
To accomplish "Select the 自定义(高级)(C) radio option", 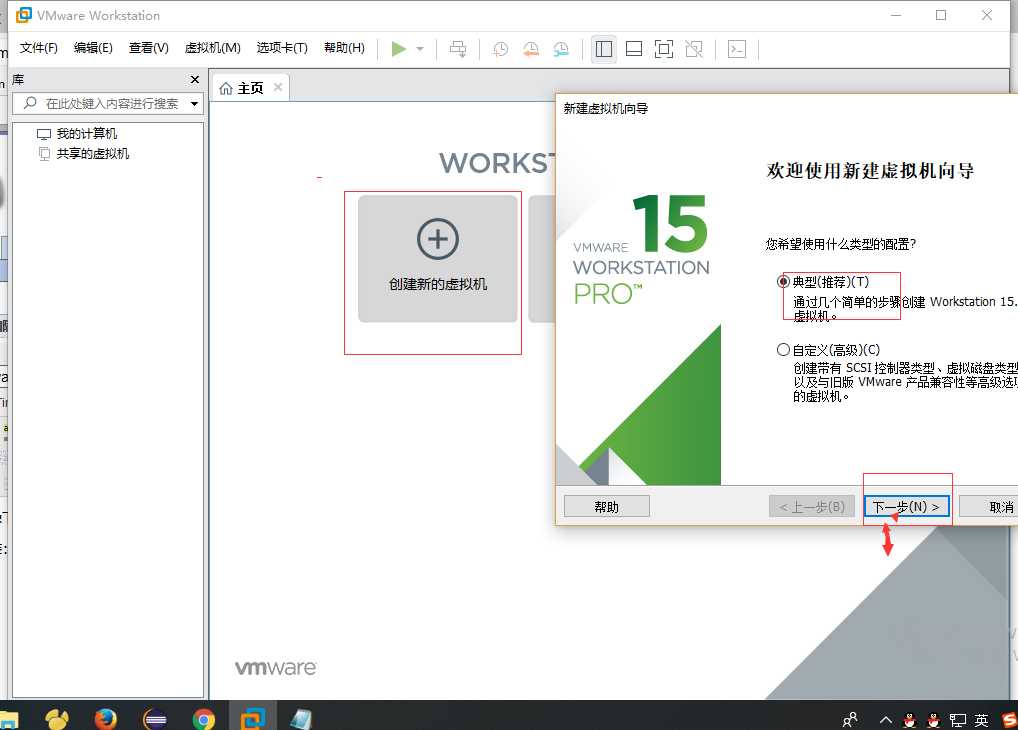I will [783, 349].
